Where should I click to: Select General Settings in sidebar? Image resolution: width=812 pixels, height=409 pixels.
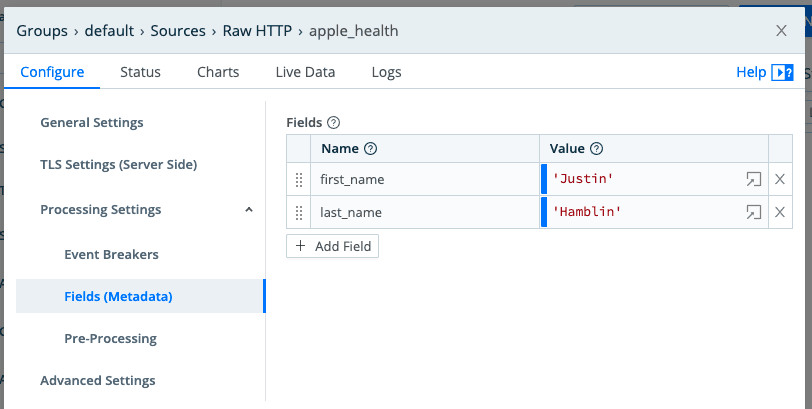(x=92, y=122)
